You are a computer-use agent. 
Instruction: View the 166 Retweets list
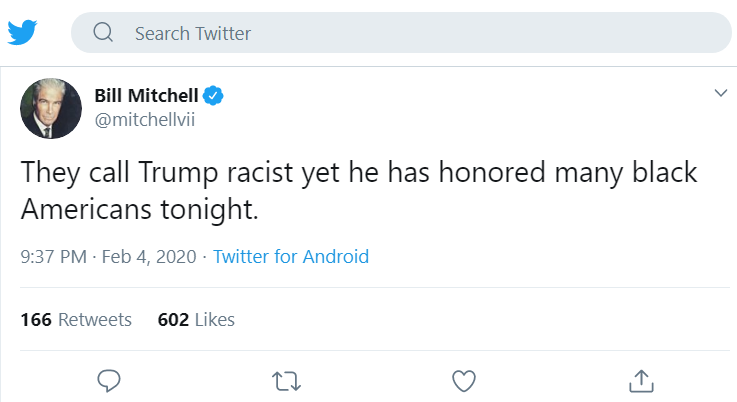(x=76, y=320)
